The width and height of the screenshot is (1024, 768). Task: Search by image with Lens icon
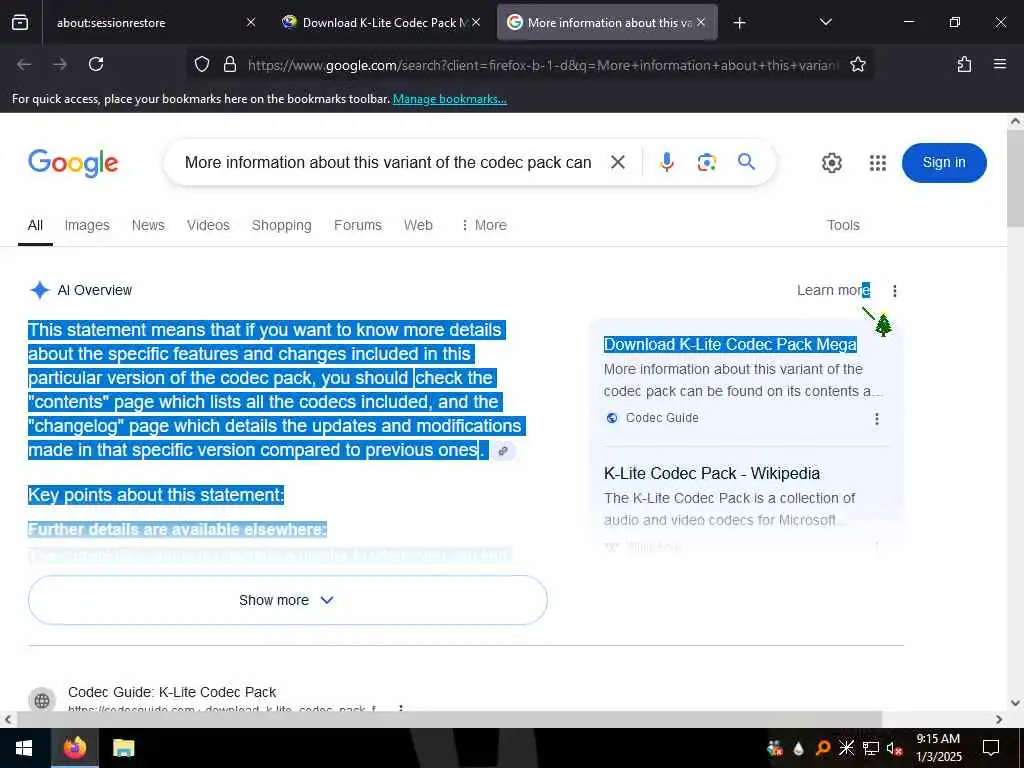706,162
